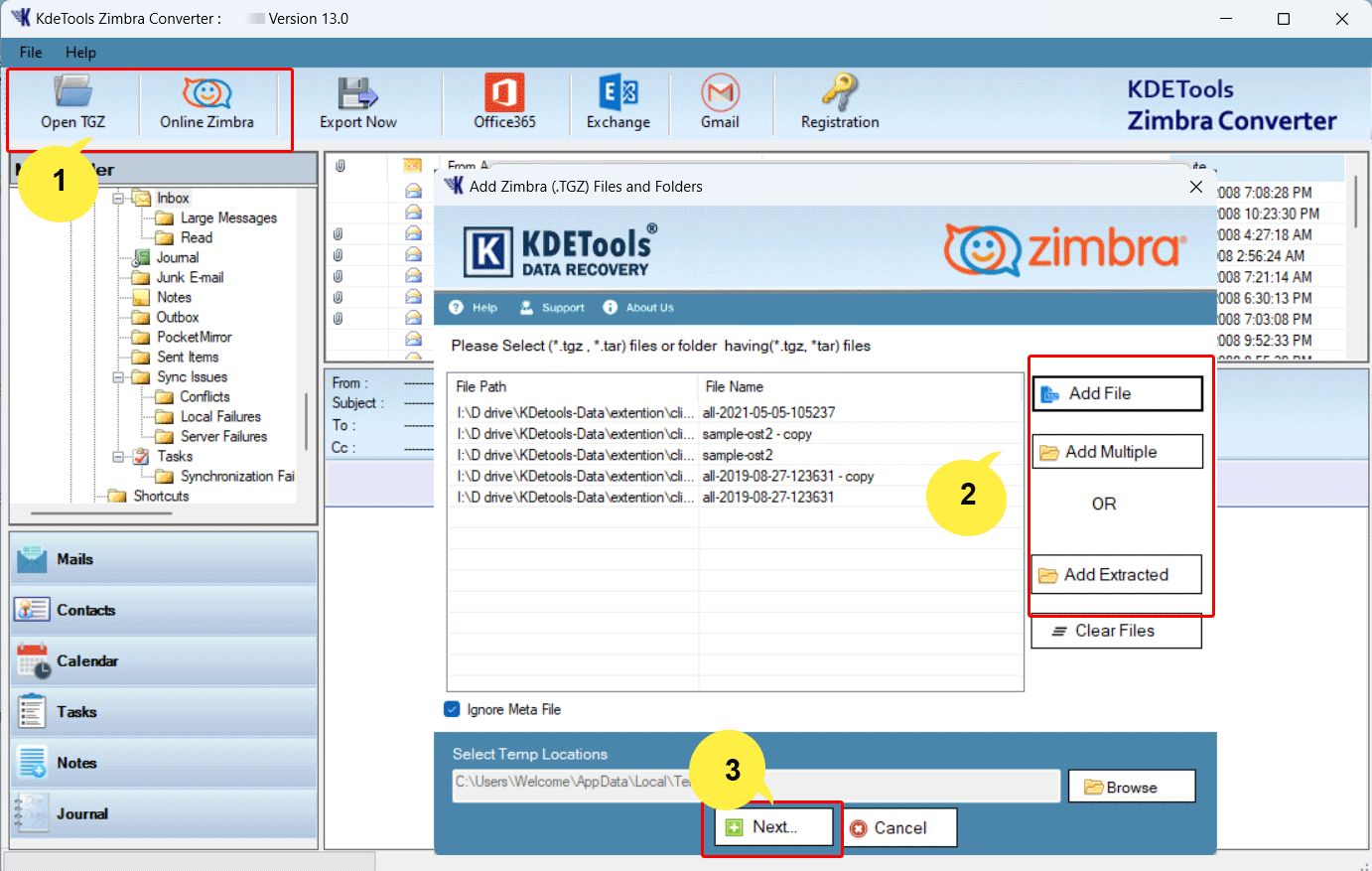The height and width of the screenshot is (871, 1372).
Task: Click the Cancel button
Action: click(900, 827)
